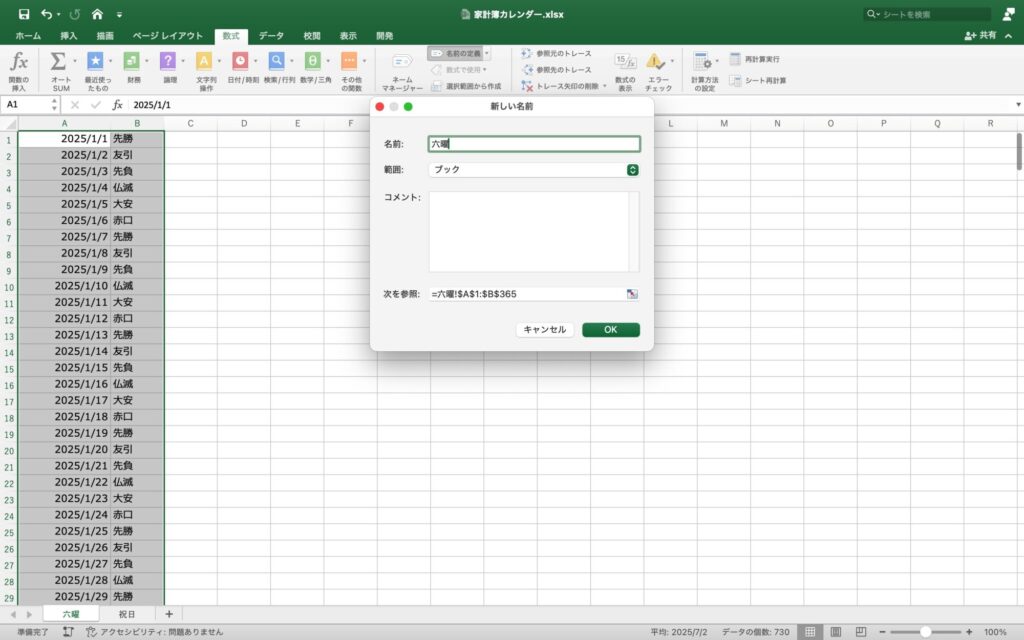1024x640 pixels.
Task: Expand the AutoSUM dropdown arrow
Action: 74,61
